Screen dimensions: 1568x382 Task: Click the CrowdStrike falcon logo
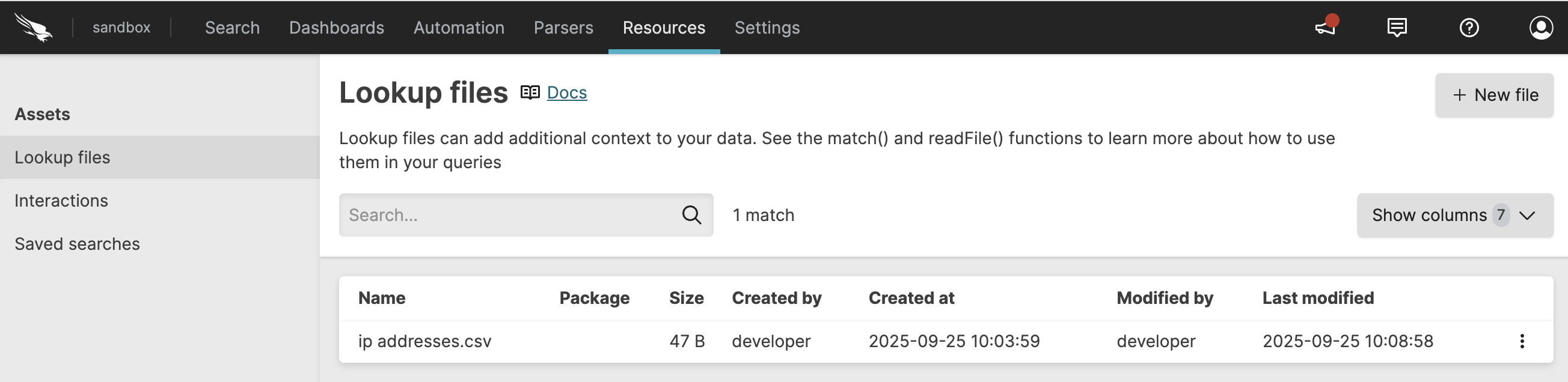pyautogui.click(x=34, y=28)
